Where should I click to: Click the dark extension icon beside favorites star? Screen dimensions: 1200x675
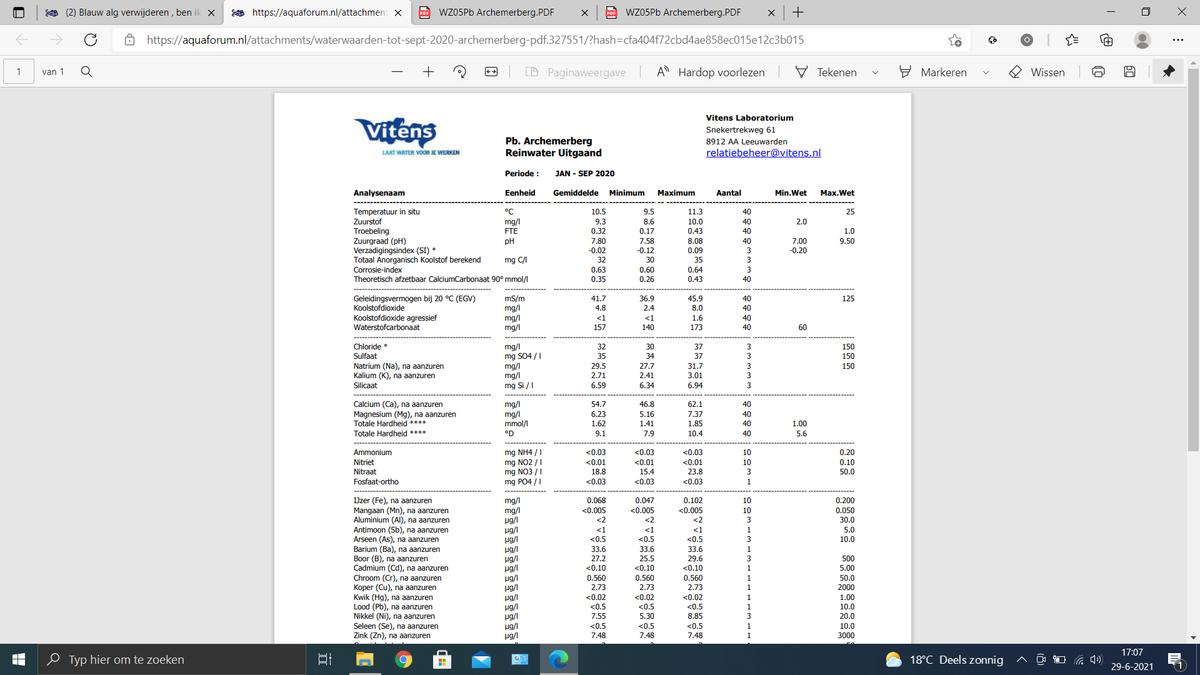(x=991, y=40)
